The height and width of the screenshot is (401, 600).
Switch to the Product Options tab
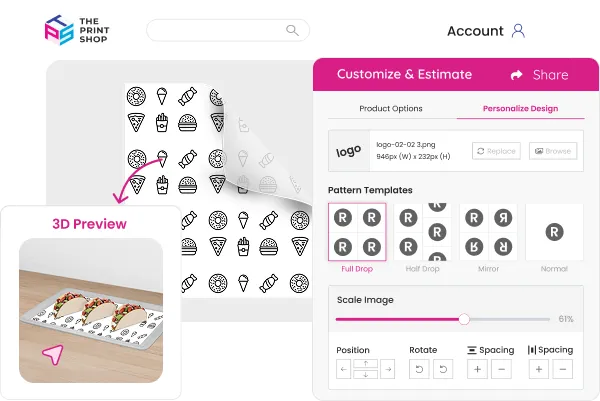click(x=391, y=109)
